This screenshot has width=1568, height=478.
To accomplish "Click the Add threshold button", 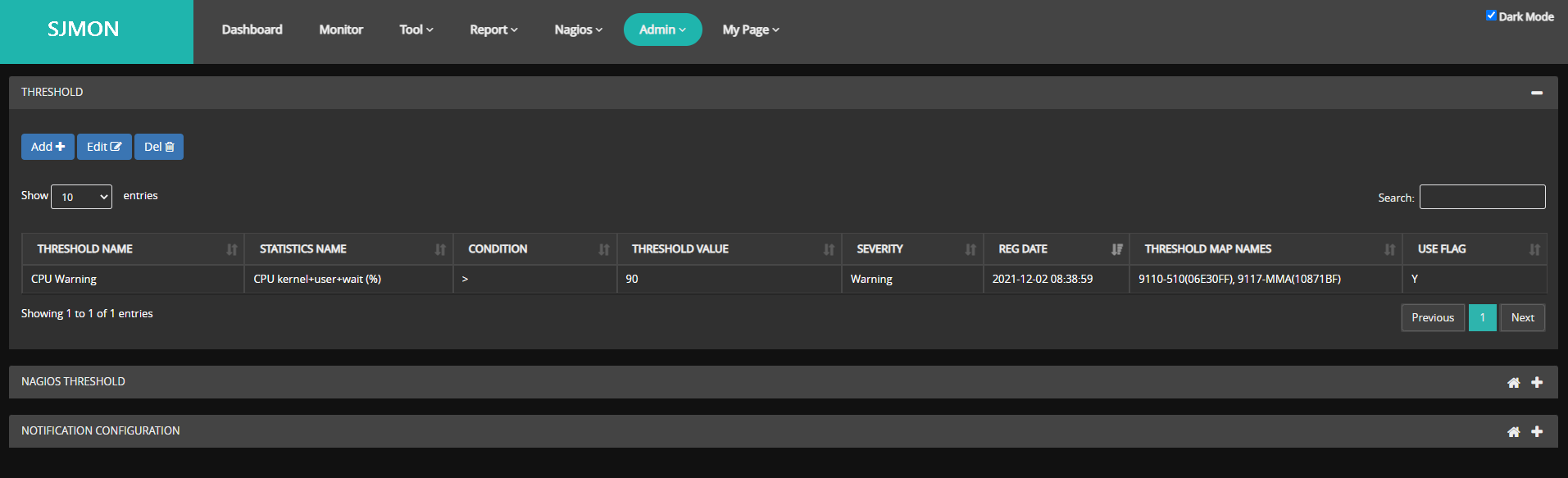I will pyautogui.click(x=48, y=147).
